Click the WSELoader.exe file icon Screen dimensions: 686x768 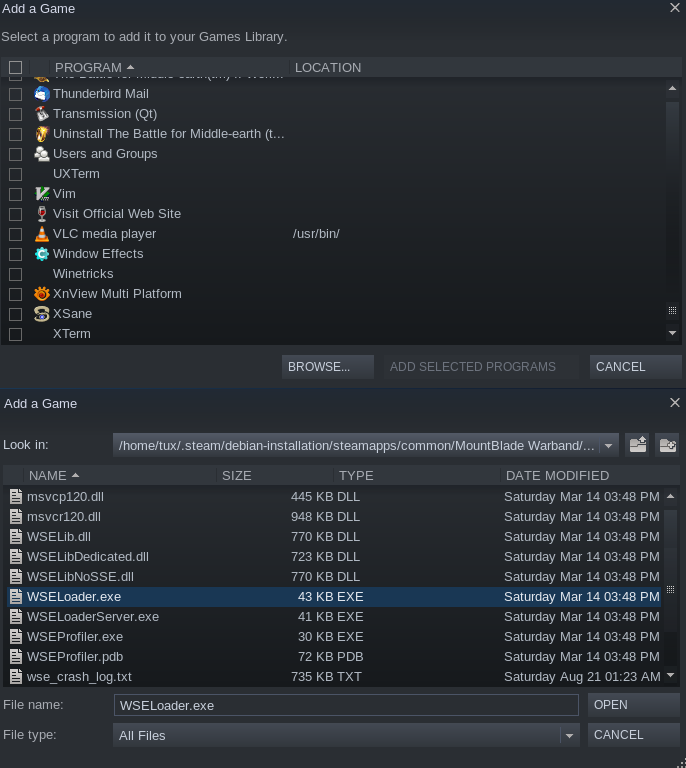click(16, 597)
